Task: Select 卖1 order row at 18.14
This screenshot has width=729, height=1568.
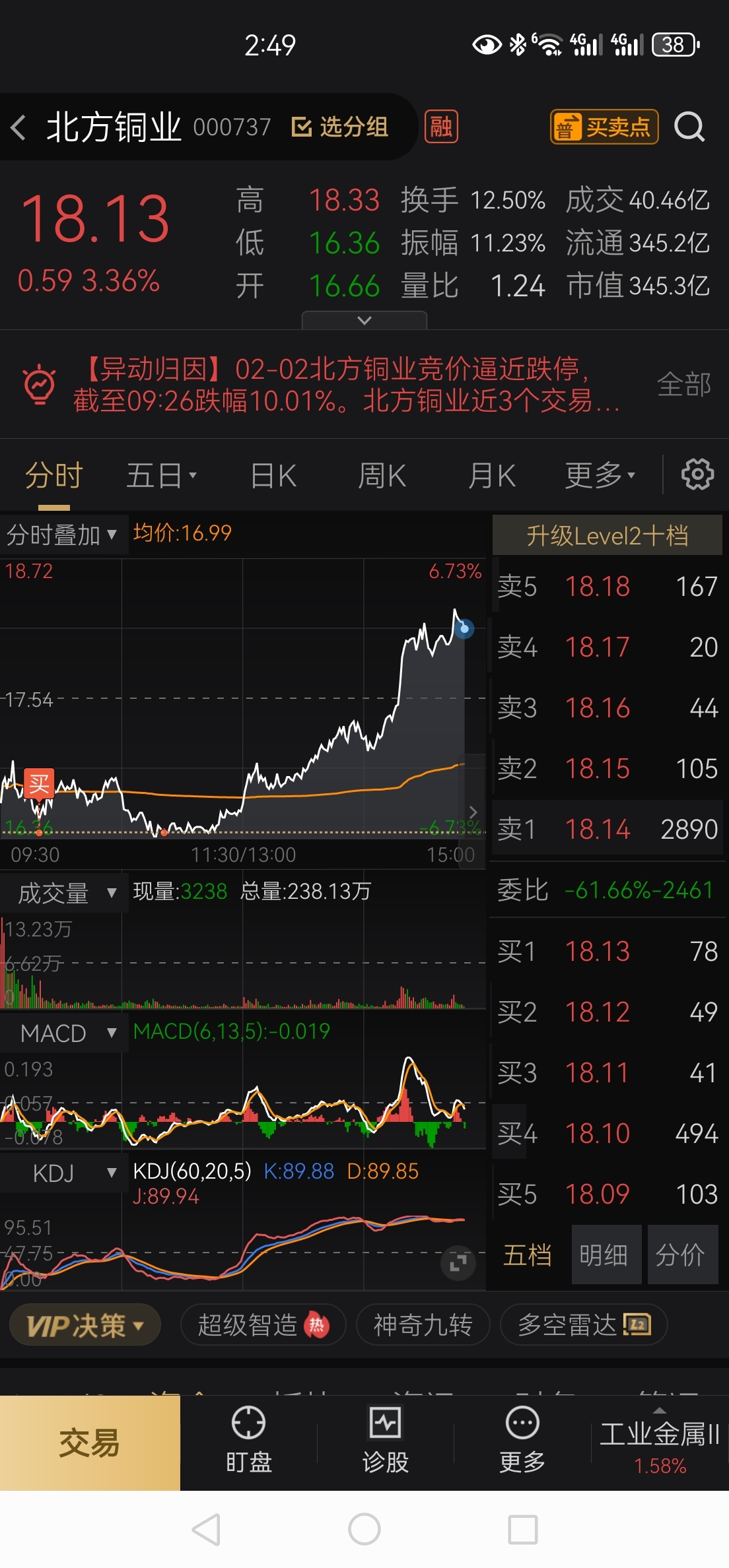Action: point(607,829)
